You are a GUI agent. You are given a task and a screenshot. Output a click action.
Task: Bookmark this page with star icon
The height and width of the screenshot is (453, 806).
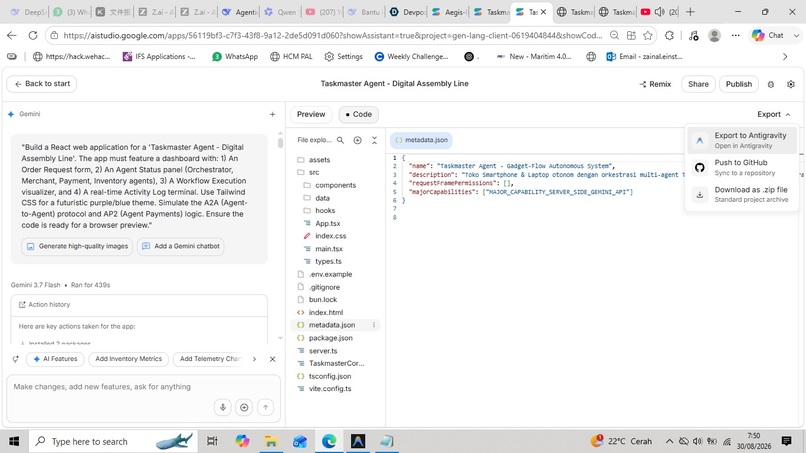pyautogui.click(x=648, y=35)
